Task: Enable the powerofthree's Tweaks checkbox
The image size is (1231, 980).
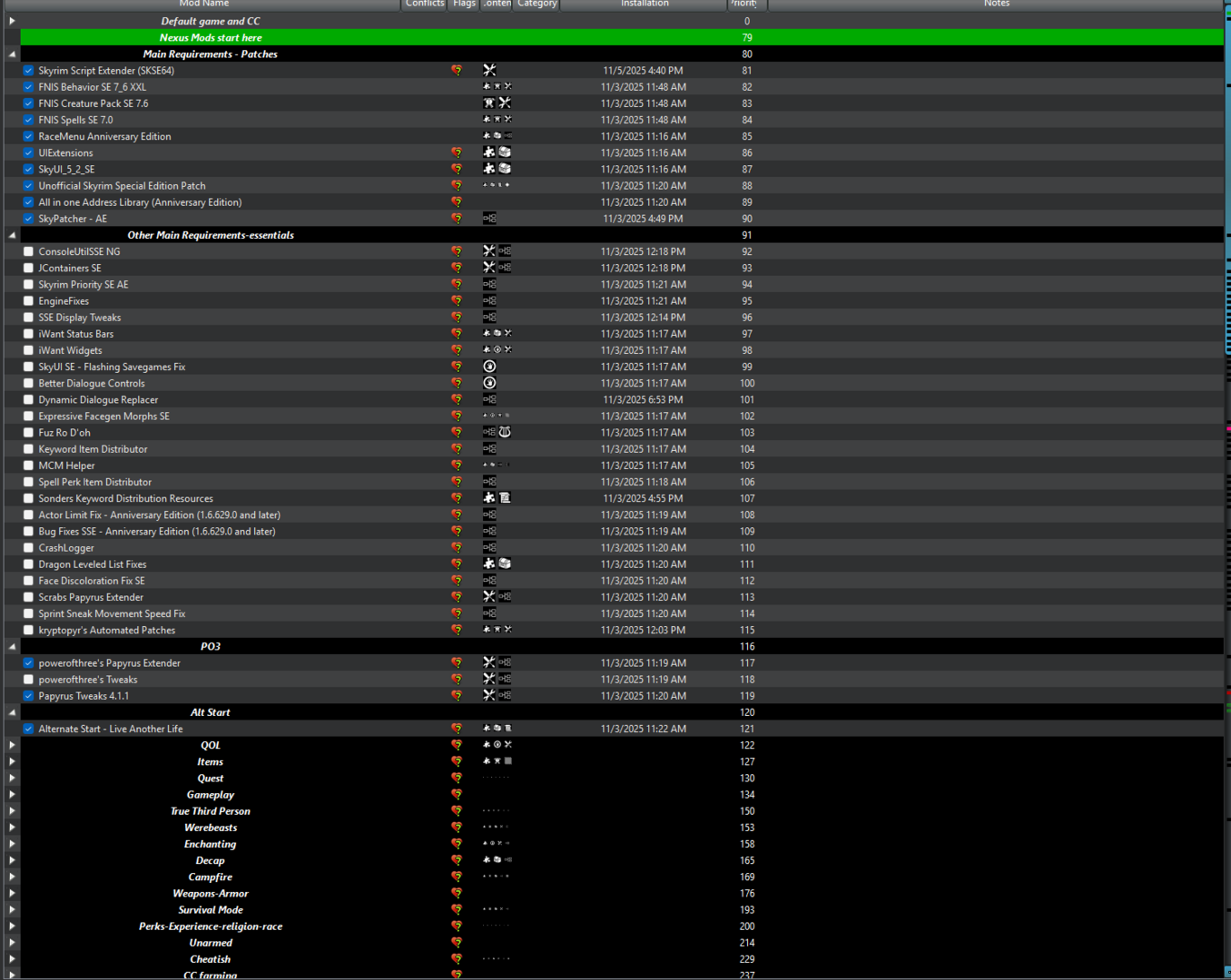Action: (x=29, y=680)
